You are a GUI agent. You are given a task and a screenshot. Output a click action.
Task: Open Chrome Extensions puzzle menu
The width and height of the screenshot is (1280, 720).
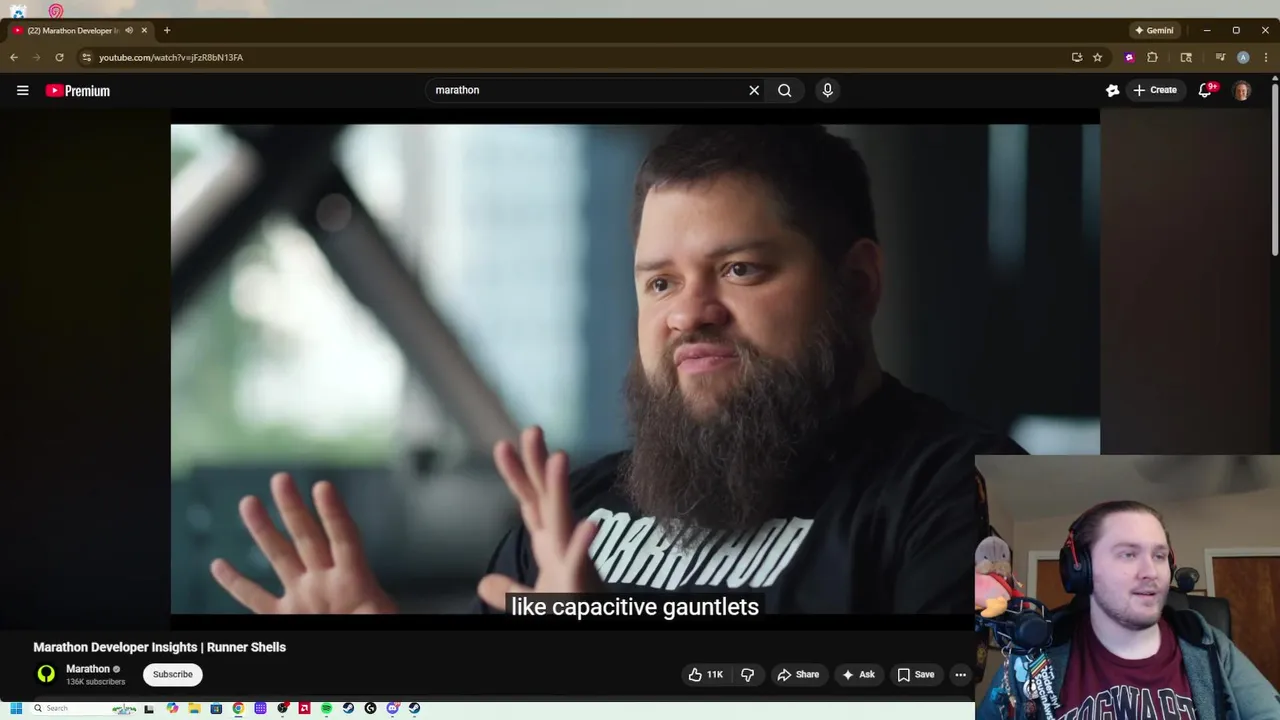click(1152, 57)
